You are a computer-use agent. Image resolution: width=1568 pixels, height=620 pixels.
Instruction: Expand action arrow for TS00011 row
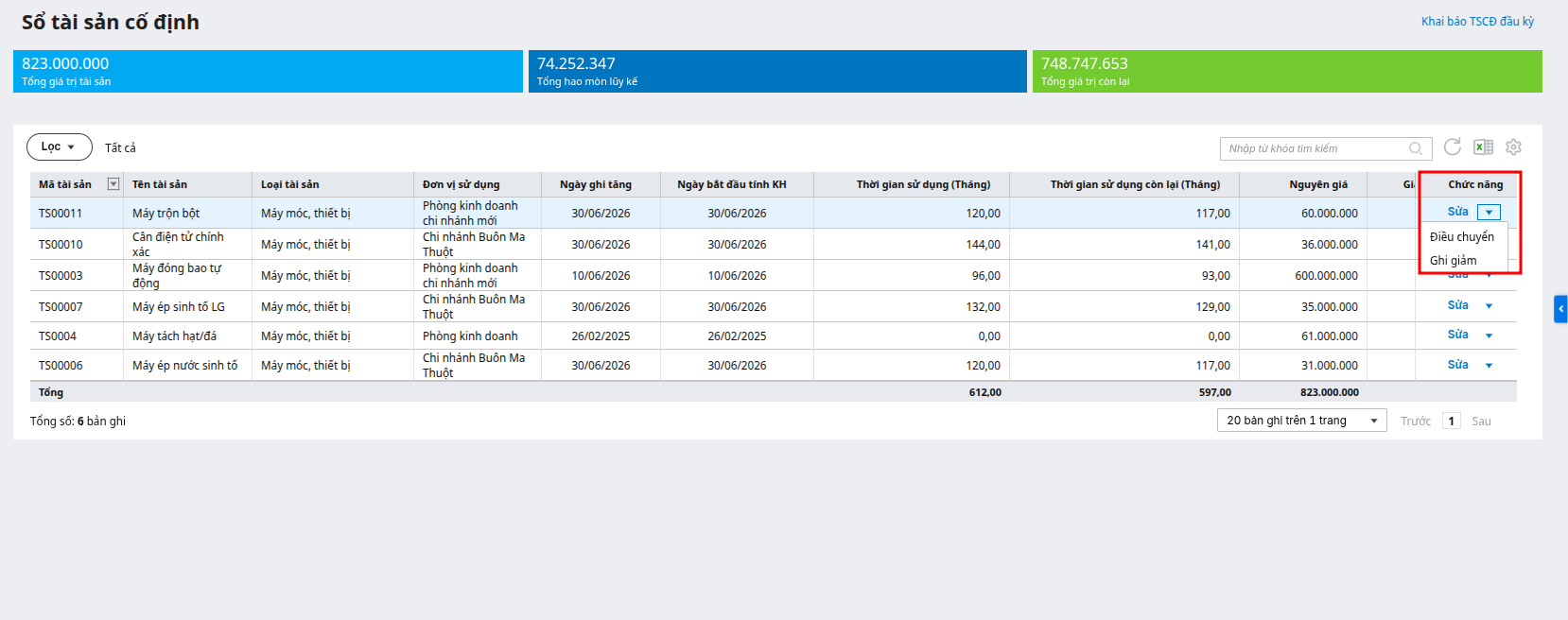[1489, 213]
